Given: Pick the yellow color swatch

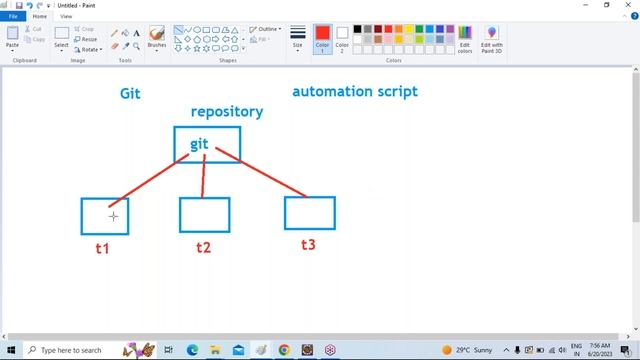Looking at the screenshot, I should tap(409, 29).
